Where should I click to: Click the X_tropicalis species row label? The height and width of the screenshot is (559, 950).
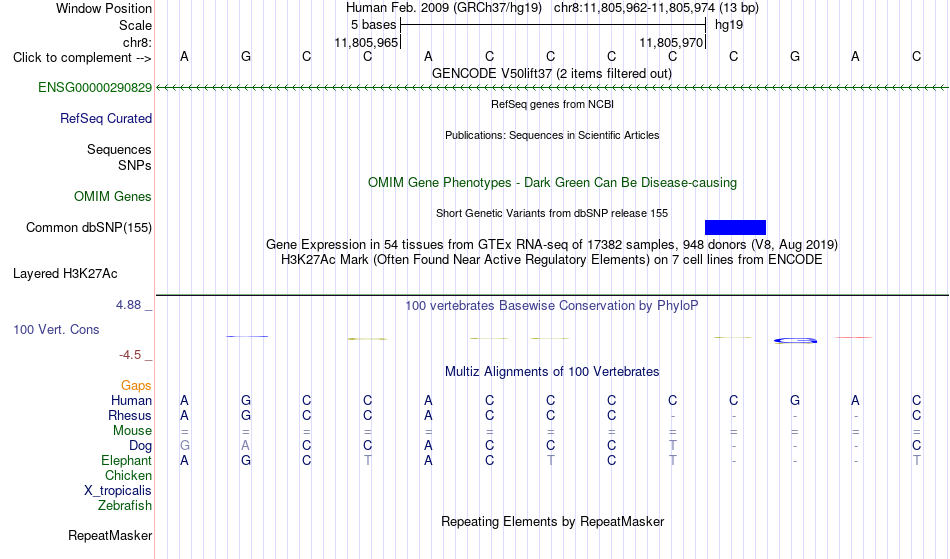(x=118, y=491)
